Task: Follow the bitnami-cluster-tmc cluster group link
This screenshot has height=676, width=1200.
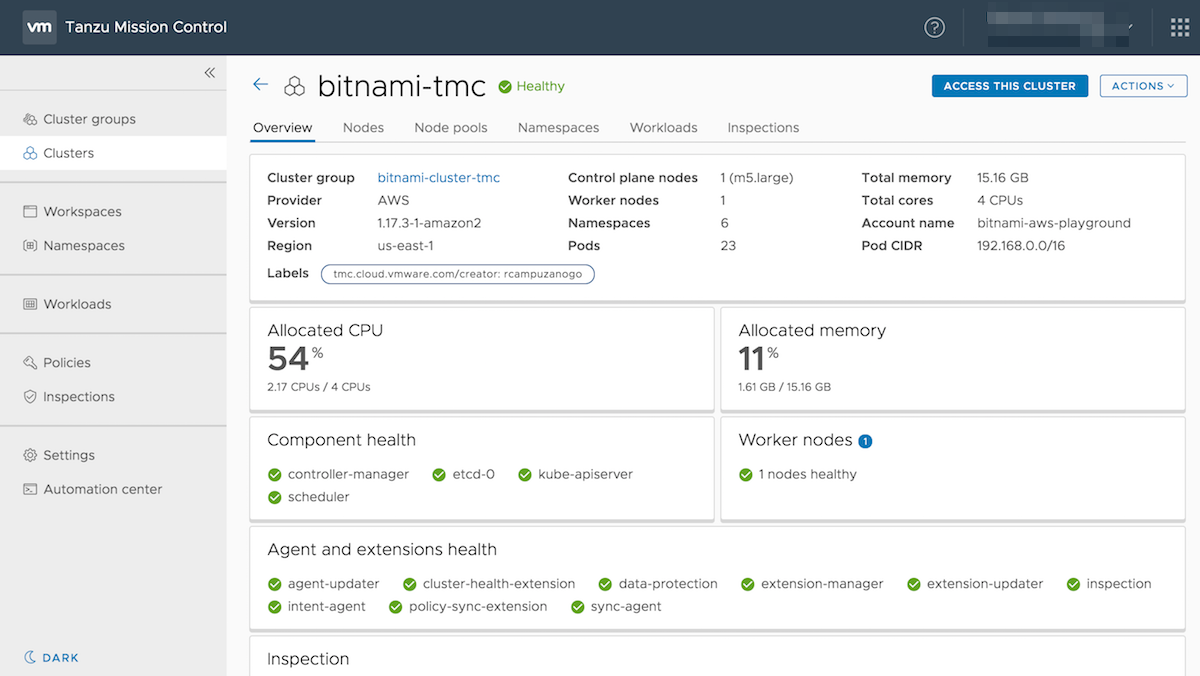Action: click(438, 178)
